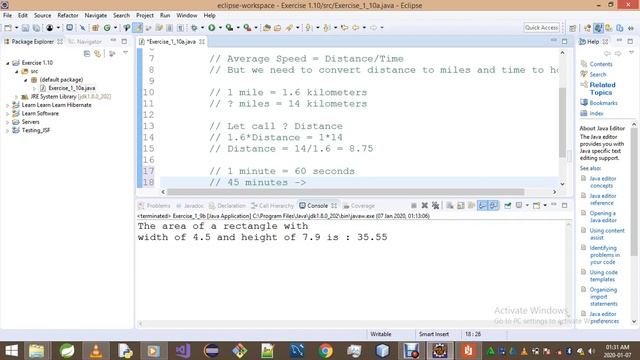Click Collapse All in Package Explorer
Screen dimensions: 640x360
[x=87, y=53]
